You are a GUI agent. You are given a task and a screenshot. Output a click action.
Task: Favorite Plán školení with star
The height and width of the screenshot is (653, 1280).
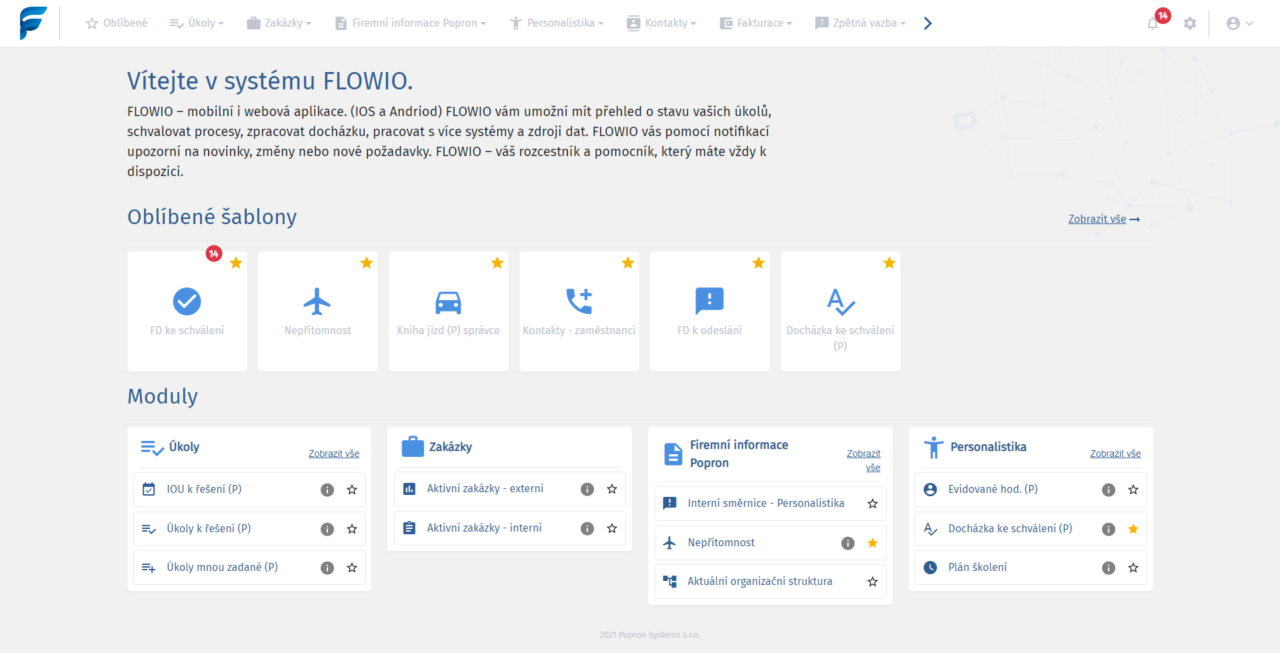click(x=1133, y=568)
